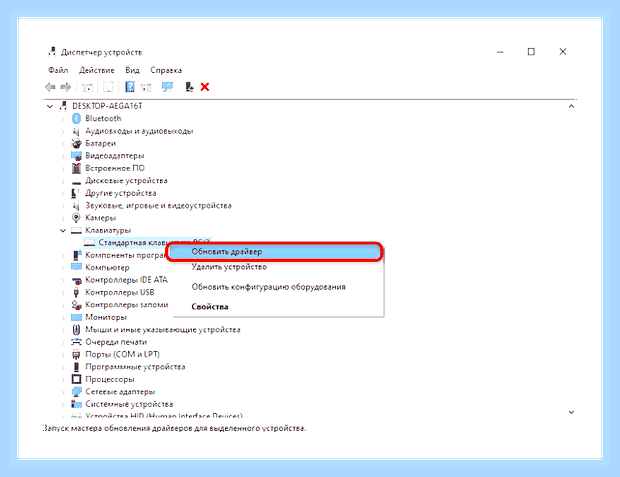Click the Back arrow toolbar icon
The image size is (620, 477).
pos(50,87)
